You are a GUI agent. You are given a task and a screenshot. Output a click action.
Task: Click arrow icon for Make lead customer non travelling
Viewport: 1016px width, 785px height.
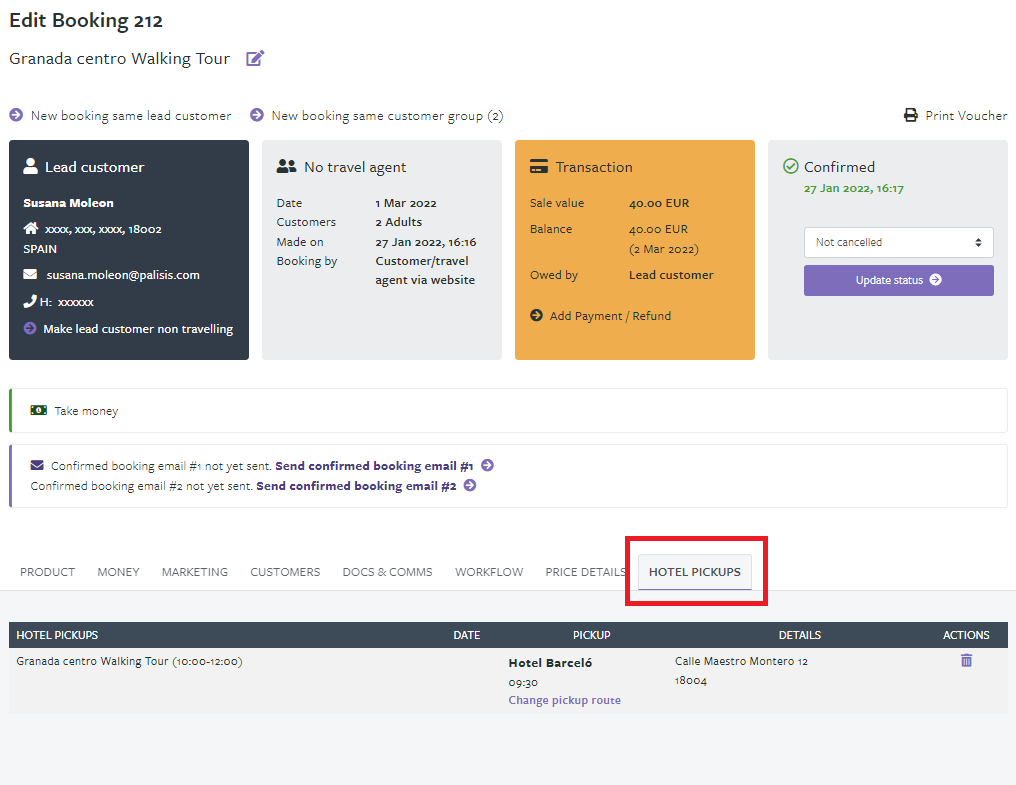30,328
